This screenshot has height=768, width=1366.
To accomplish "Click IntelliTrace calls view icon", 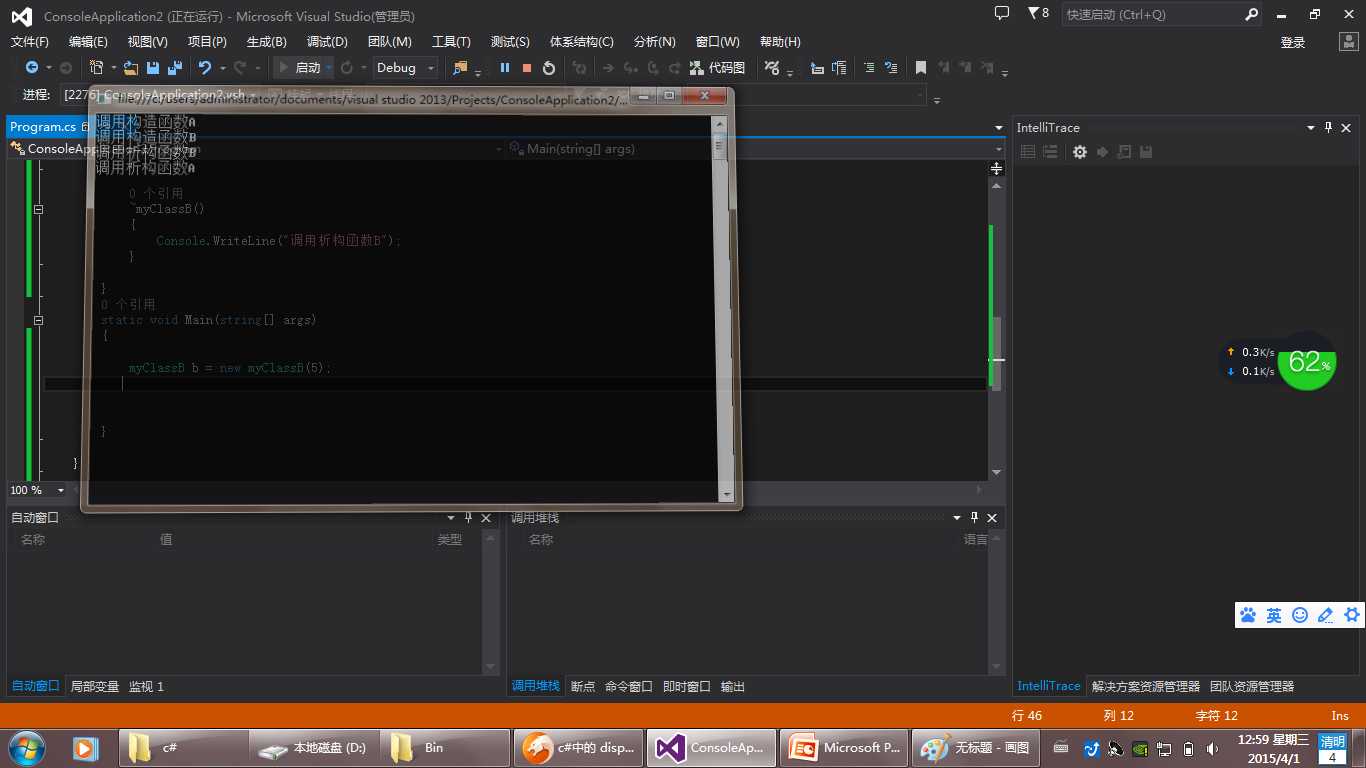I will coord(1050,152).
